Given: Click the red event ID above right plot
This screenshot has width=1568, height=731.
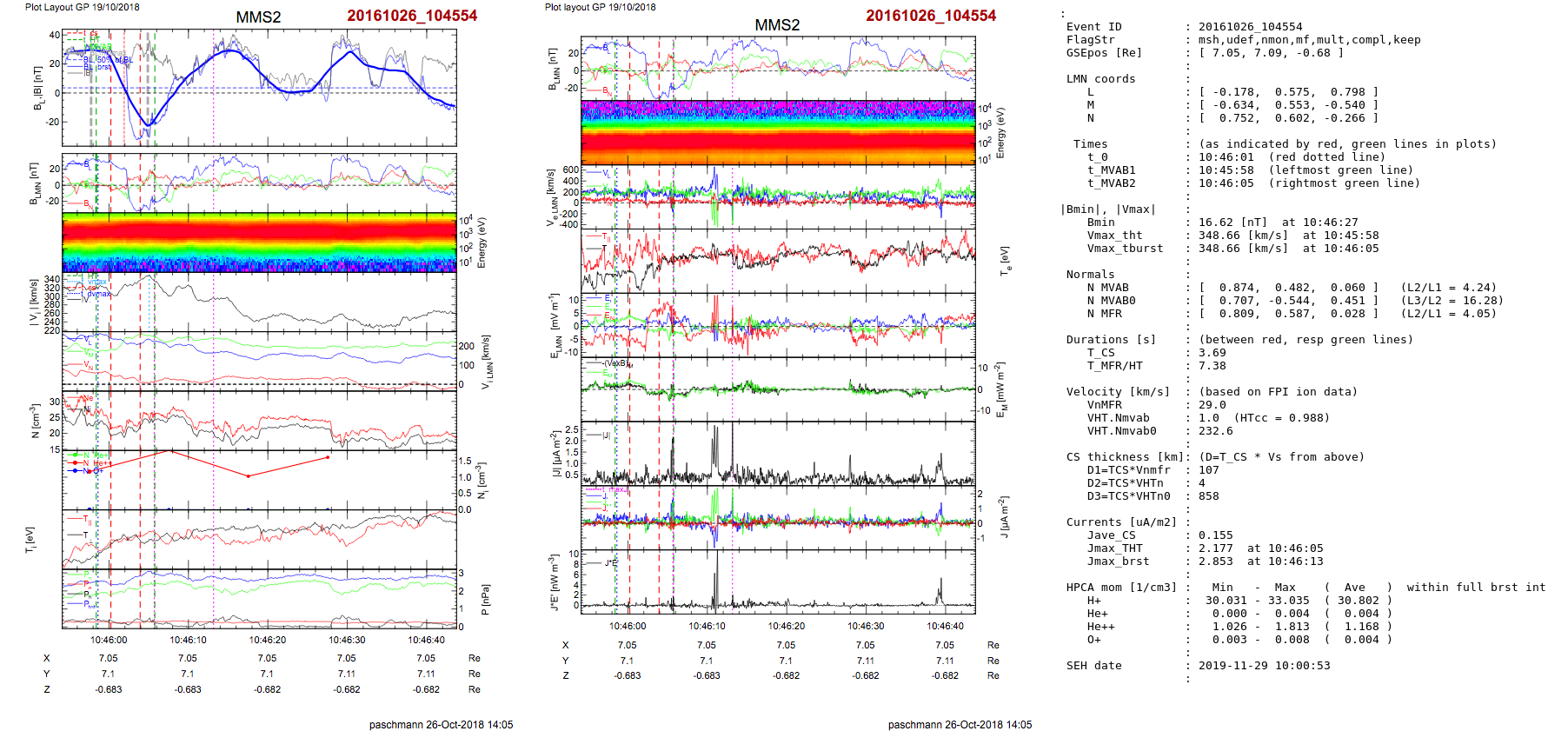Looking at the screenshot, I should click(931, 16).
